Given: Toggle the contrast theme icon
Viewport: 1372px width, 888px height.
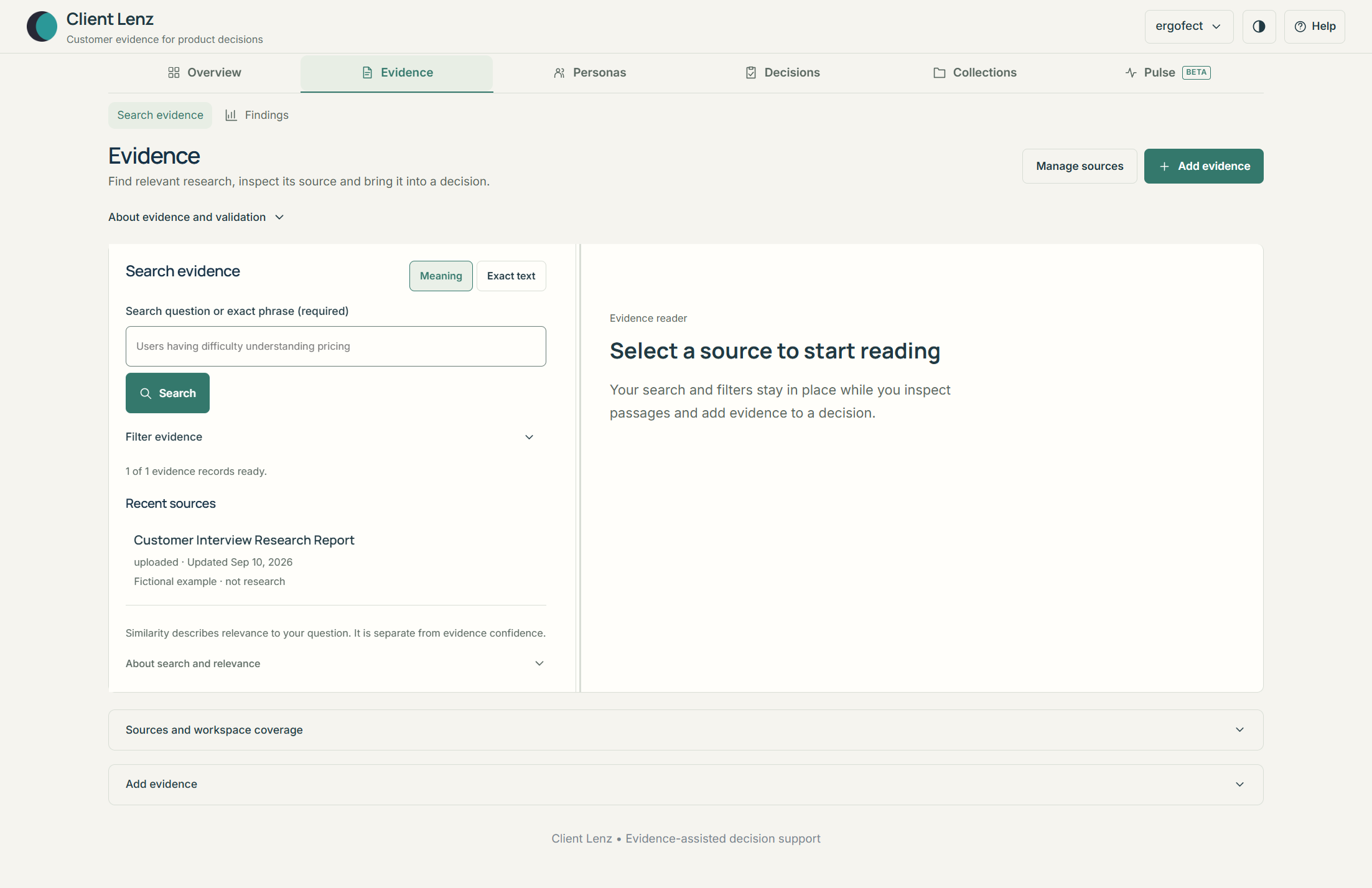Looking at the screenshot, I should [x=1259, y=27].
